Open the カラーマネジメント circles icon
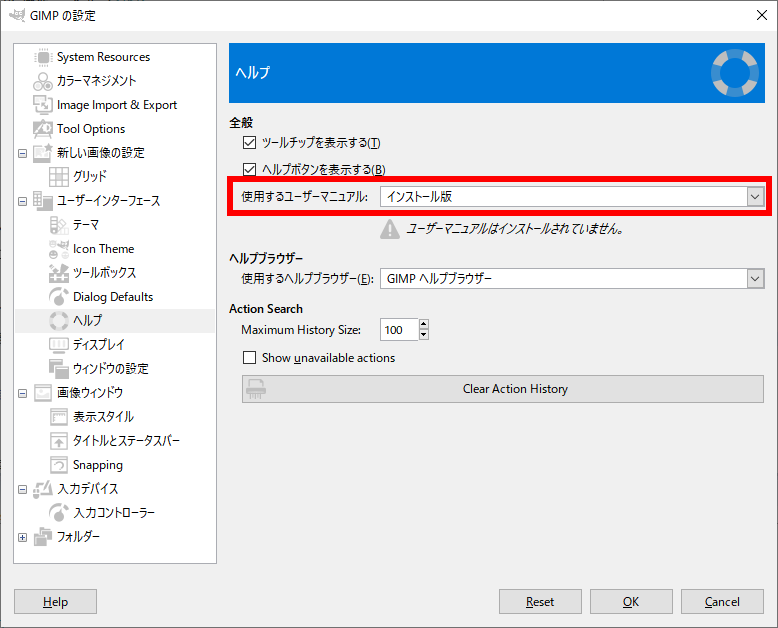The image size is (778, 628). pos(43,81)
